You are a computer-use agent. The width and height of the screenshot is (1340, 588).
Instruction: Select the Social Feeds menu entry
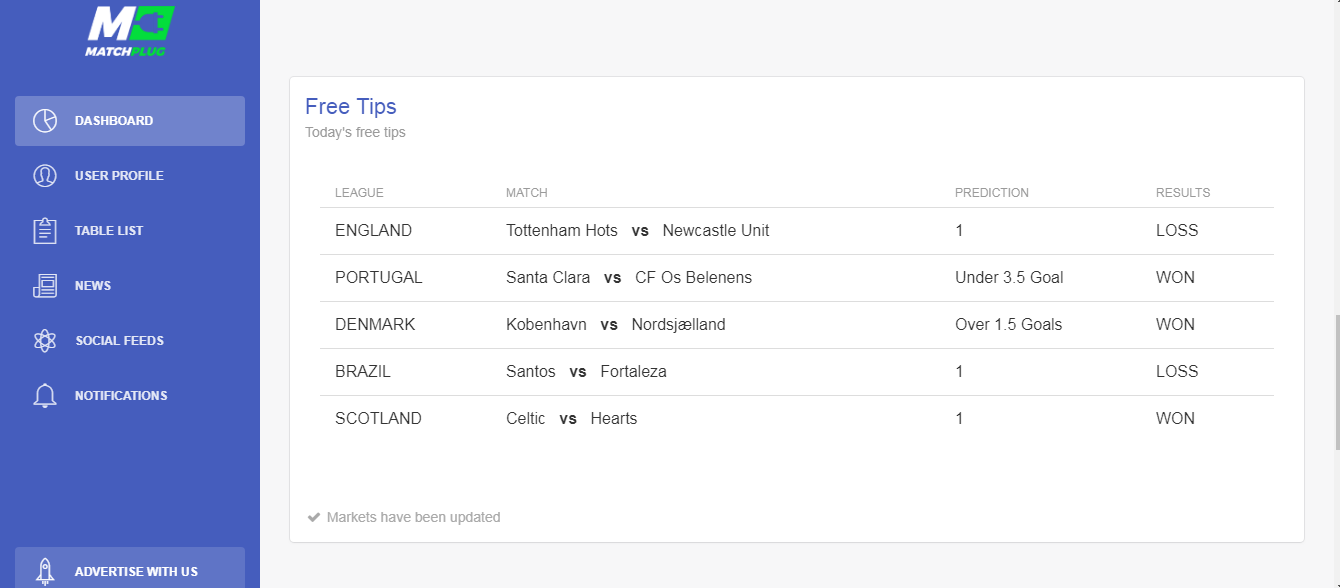(119, 341)
